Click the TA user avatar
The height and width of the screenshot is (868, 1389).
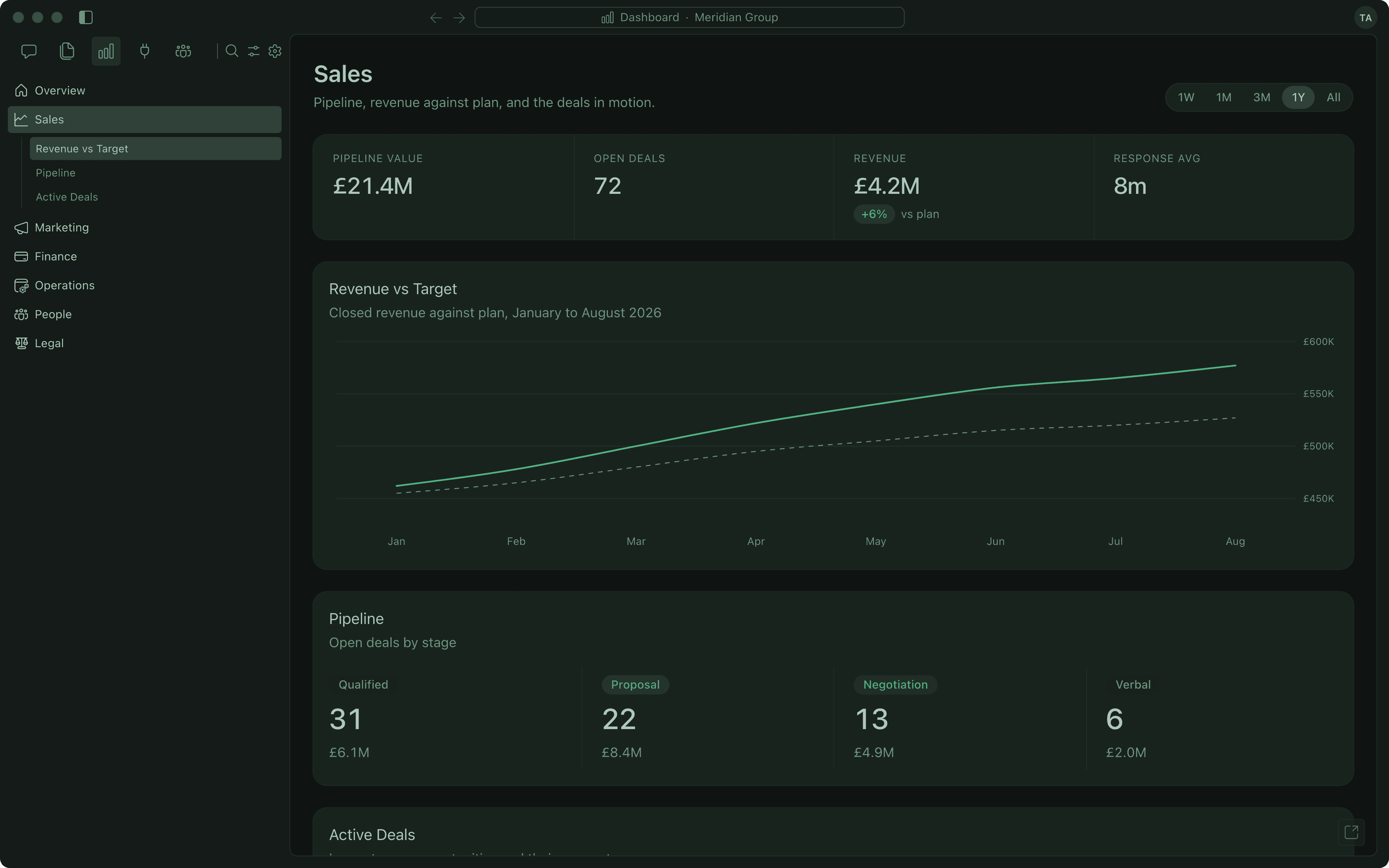(x=1365, y=18)
